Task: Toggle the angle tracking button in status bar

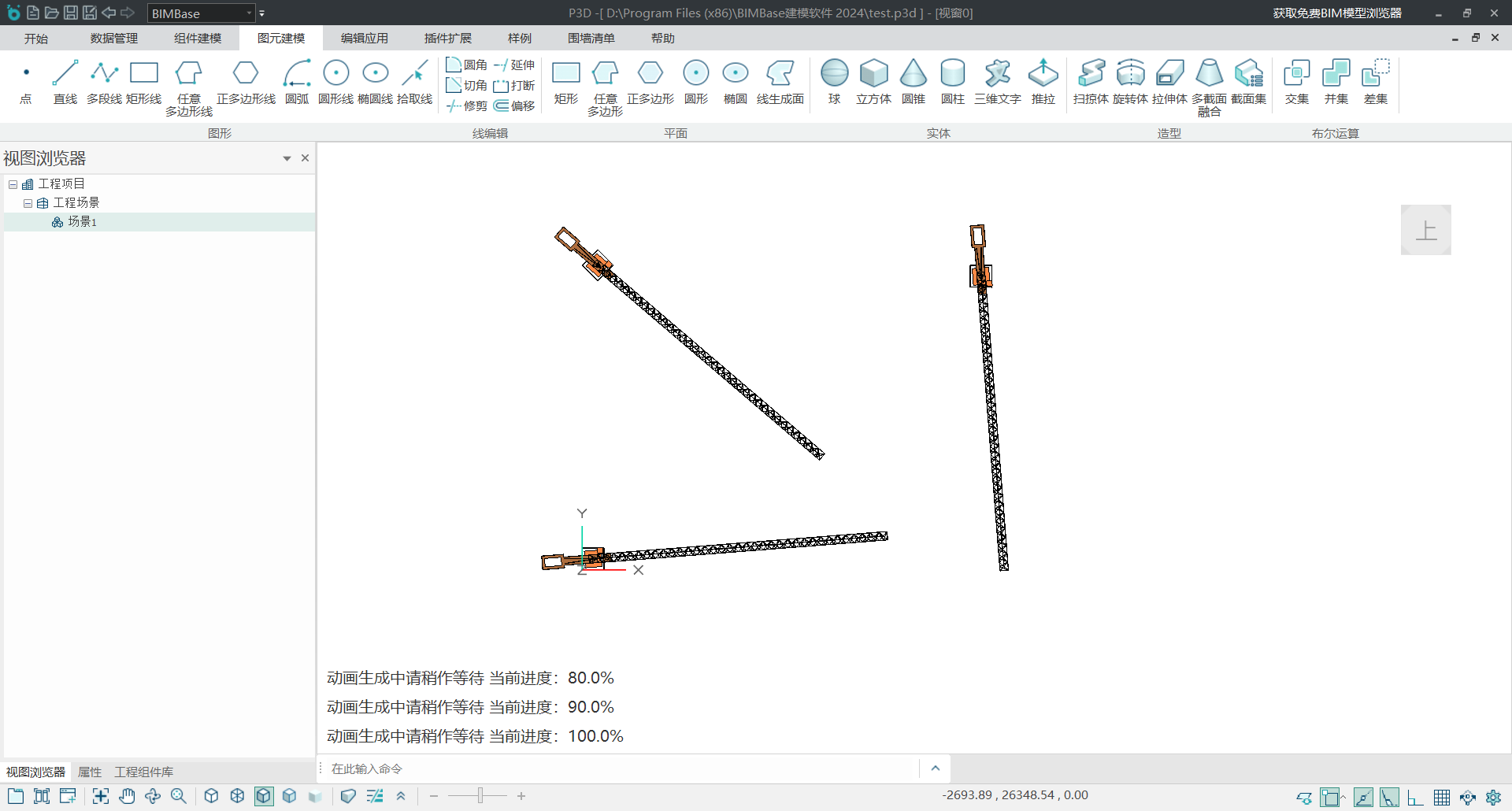Action: tap(1389, 797)
